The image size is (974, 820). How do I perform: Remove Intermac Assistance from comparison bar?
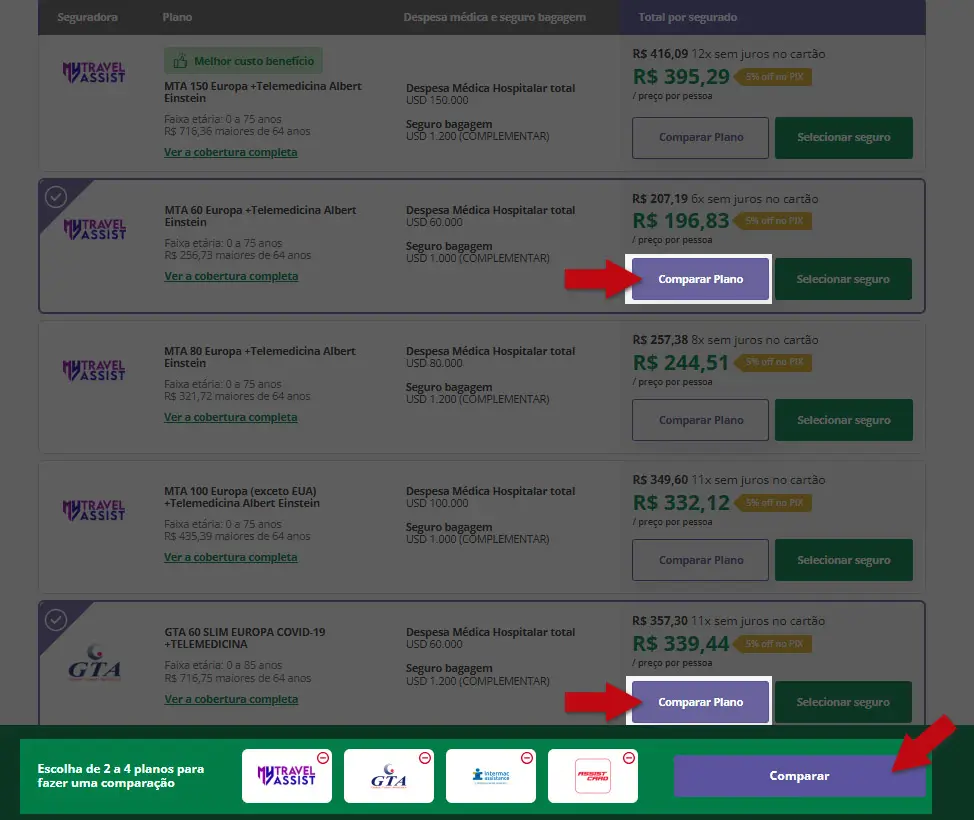click(527, 758)
